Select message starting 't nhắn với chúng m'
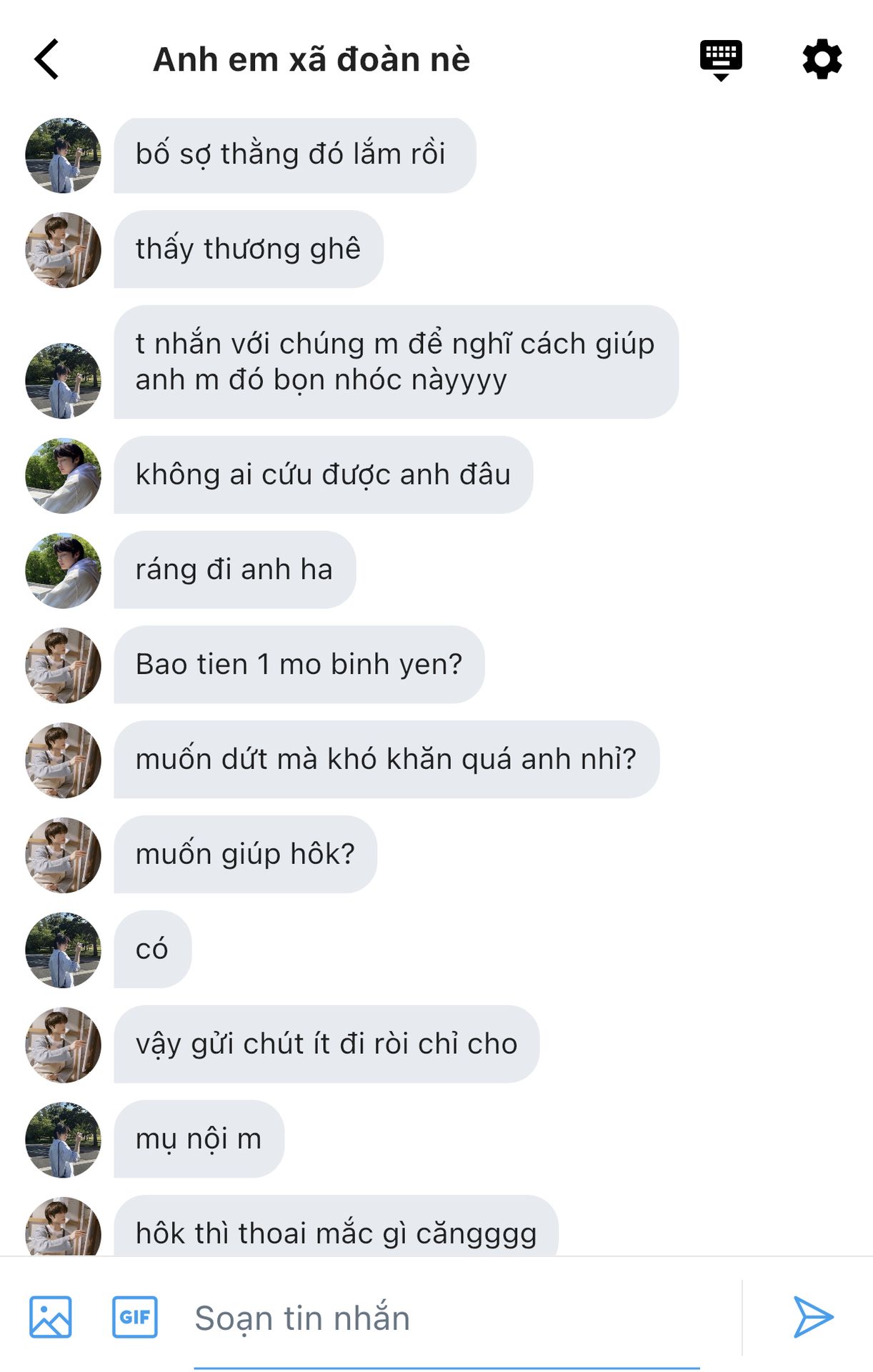The width and height of the screenshot is (873, 1372). coord(395,362)
